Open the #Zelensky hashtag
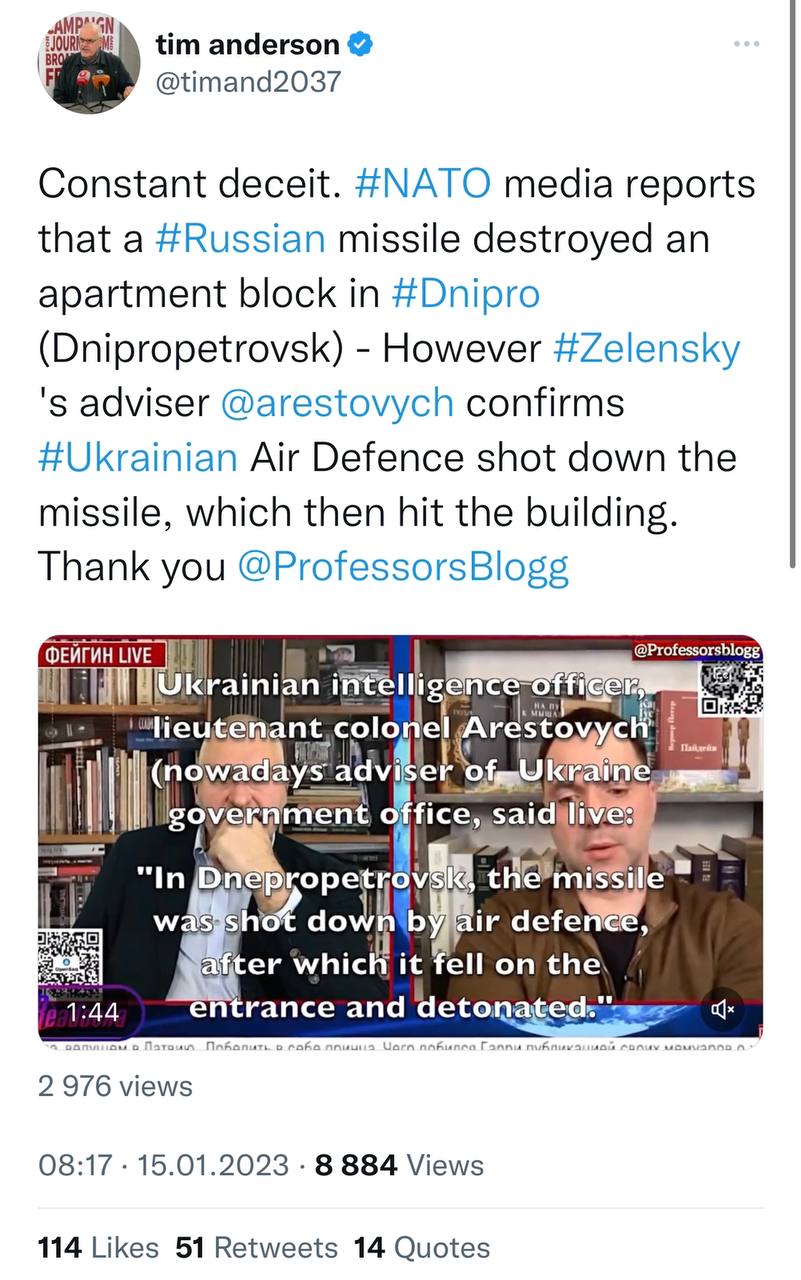 tap(647, 348)
